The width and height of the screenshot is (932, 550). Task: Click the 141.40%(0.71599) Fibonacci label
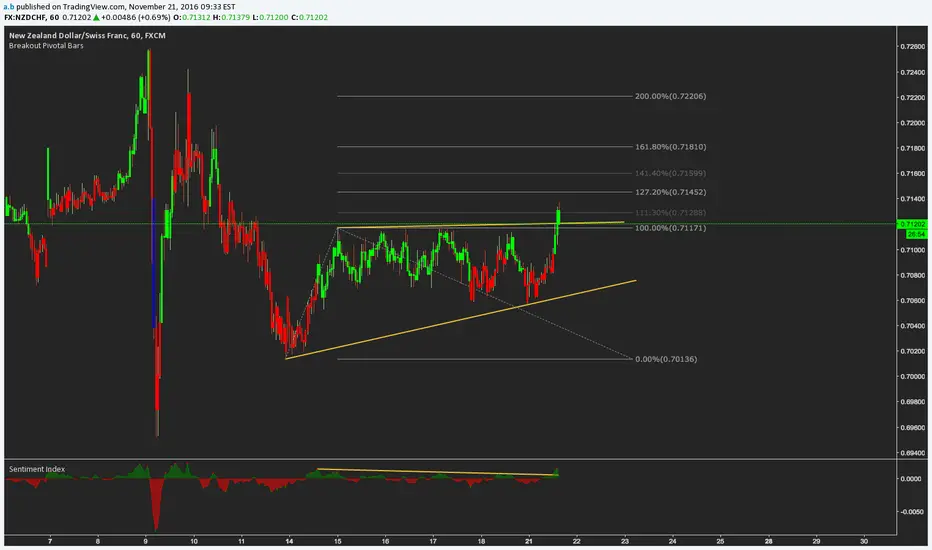click(670, 173)
